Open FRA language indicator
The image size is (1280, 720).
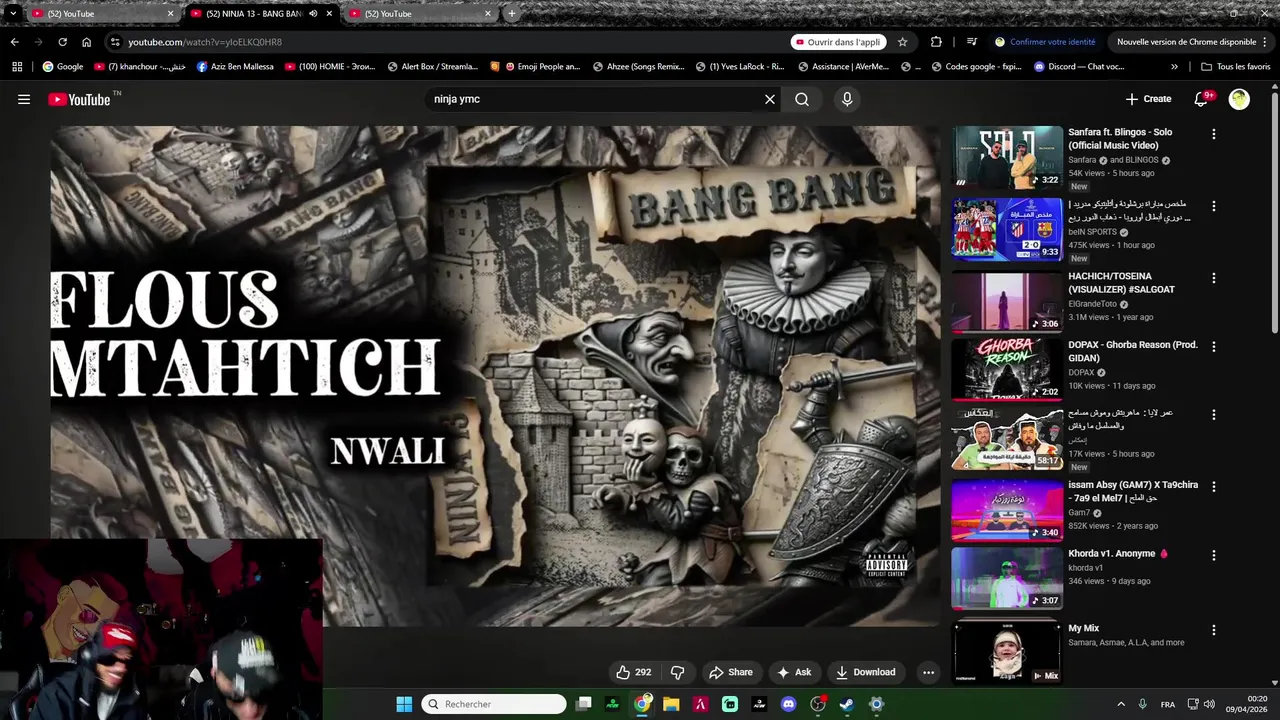click(1168, 704)
